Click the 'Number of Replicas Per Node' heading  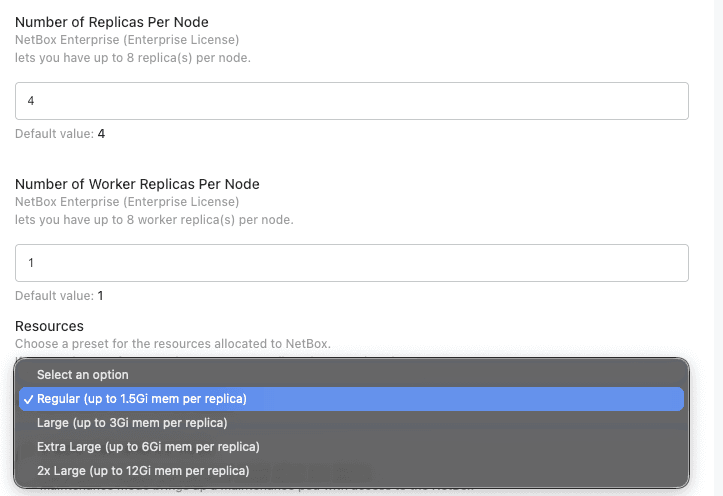112,22
